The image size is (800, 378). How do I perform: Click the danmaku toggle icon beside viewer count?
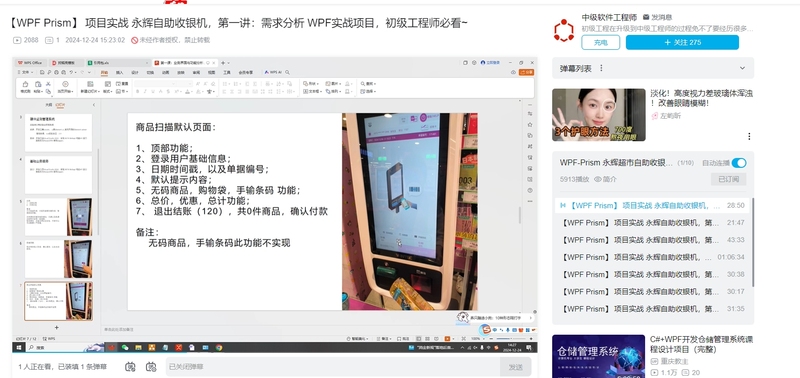pyautogui.click(x=130, y=366)
